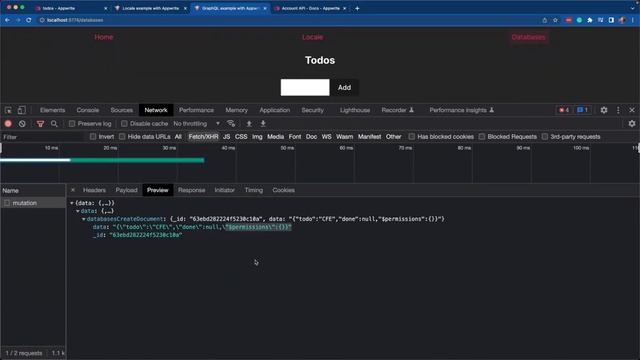Check the Invert filter checkbox
The image size is (640, 360).
tap(93, 137)
